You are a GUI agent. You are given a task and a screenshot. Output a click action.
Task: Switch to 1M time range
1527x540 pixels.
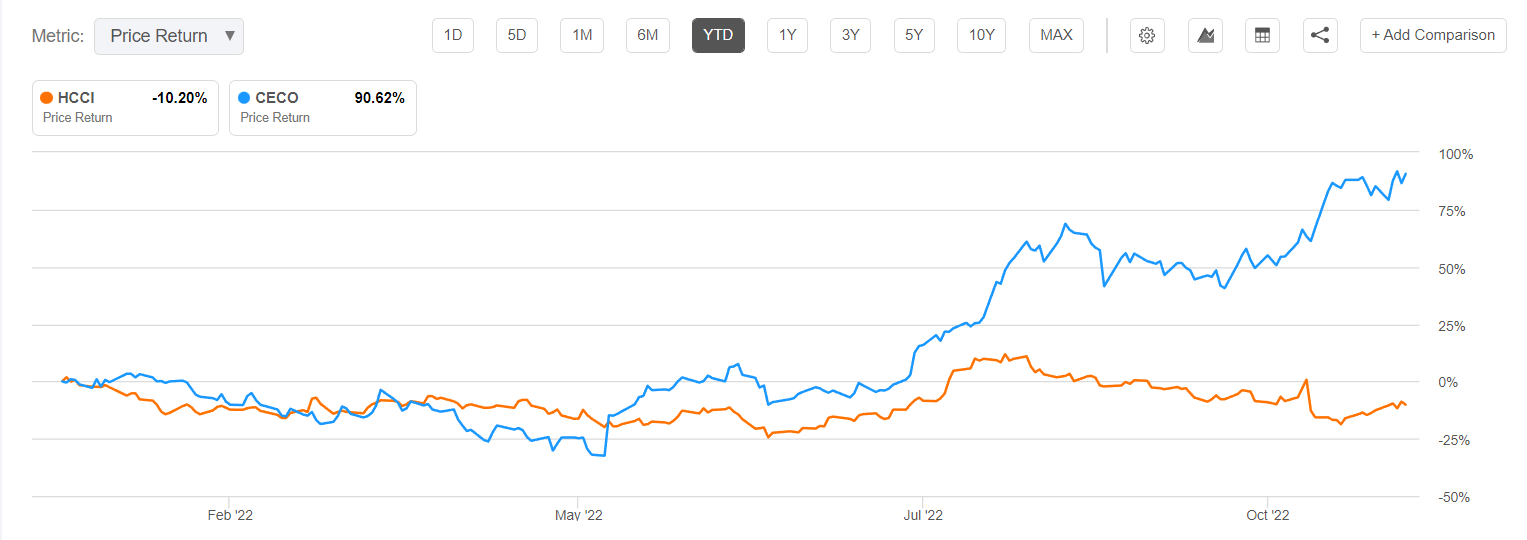(x=582, y=36)
